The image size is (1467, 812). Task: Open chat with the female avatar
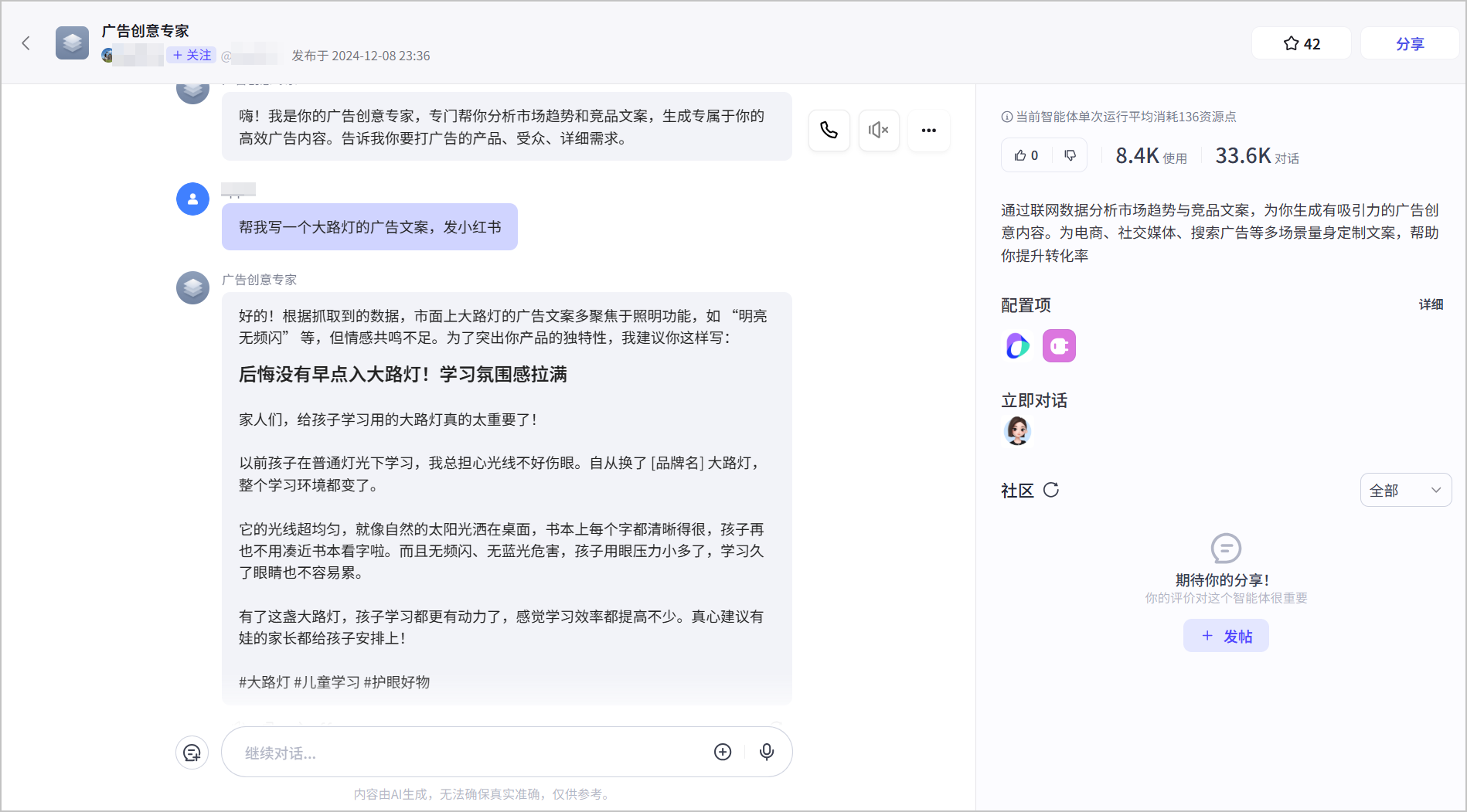pyautogui.click(x=1017, y=430)
